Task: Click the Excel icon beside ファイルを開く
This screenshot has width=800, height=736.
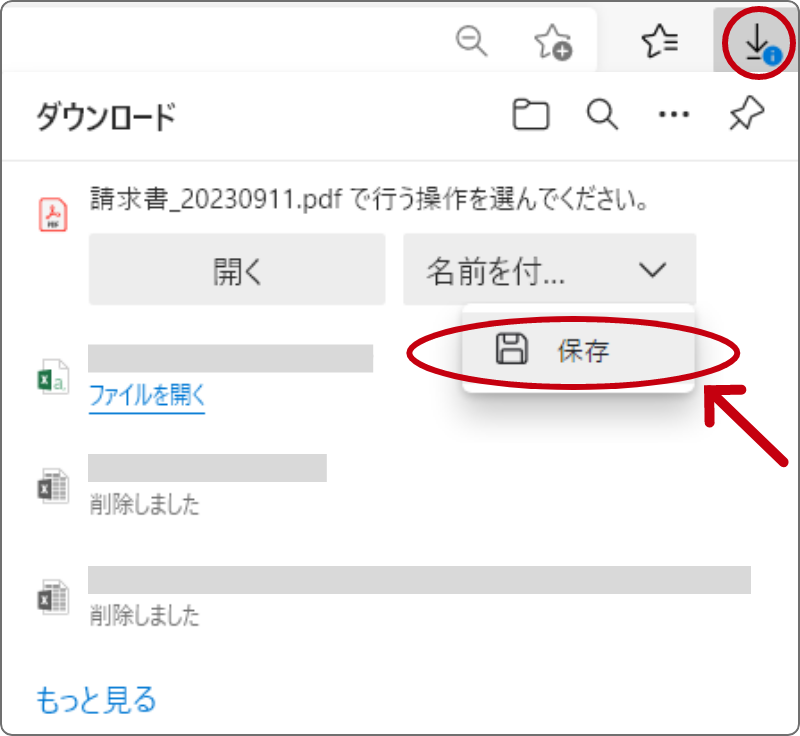Action: pyautogui.click(x=53, y=376)
